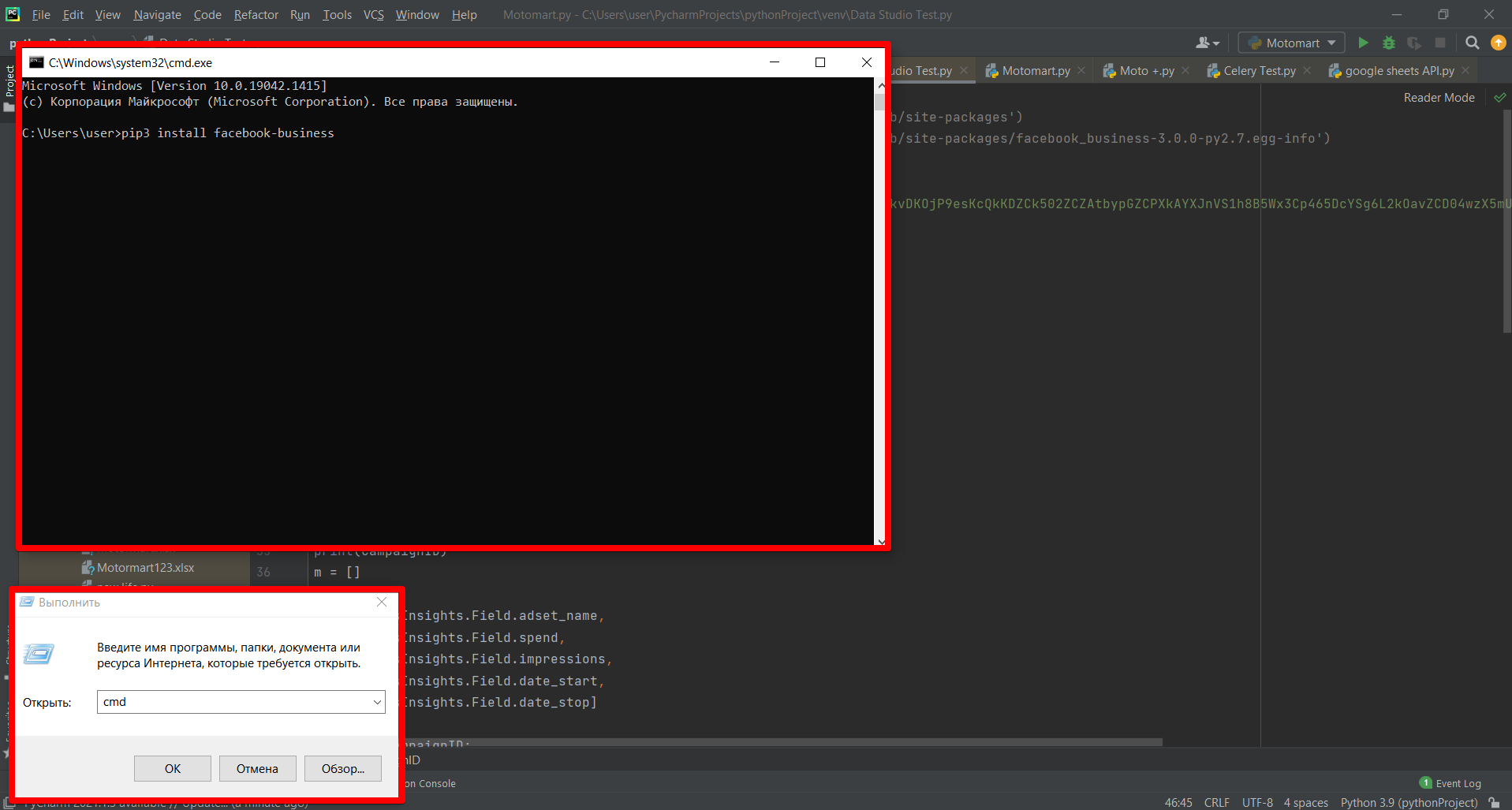The image size is (1512, 810).
Task: Open the Refactor menu
Action: point(256,15)
